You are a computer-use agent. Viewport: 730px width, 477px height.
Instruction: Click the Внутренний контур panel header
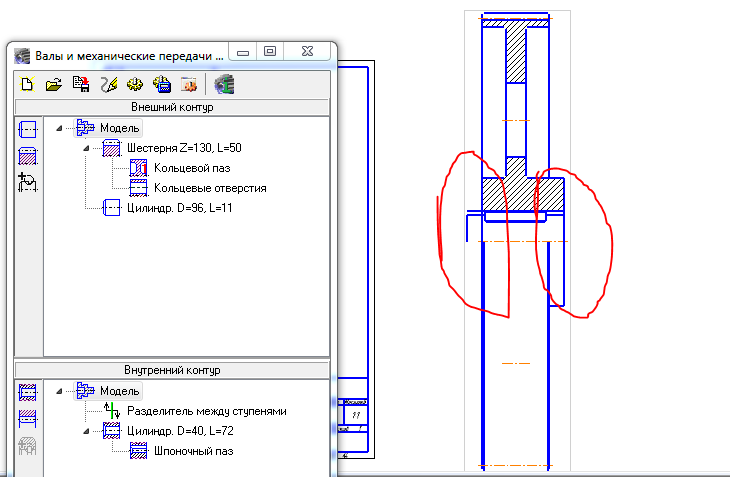click(x=172, y=370)
